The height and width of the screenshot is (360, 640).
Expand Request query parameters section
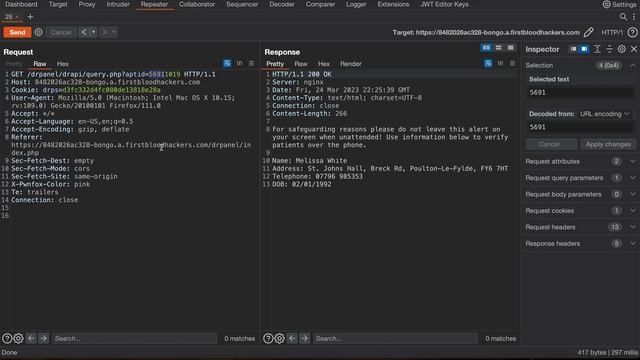(x=580, y=178)
